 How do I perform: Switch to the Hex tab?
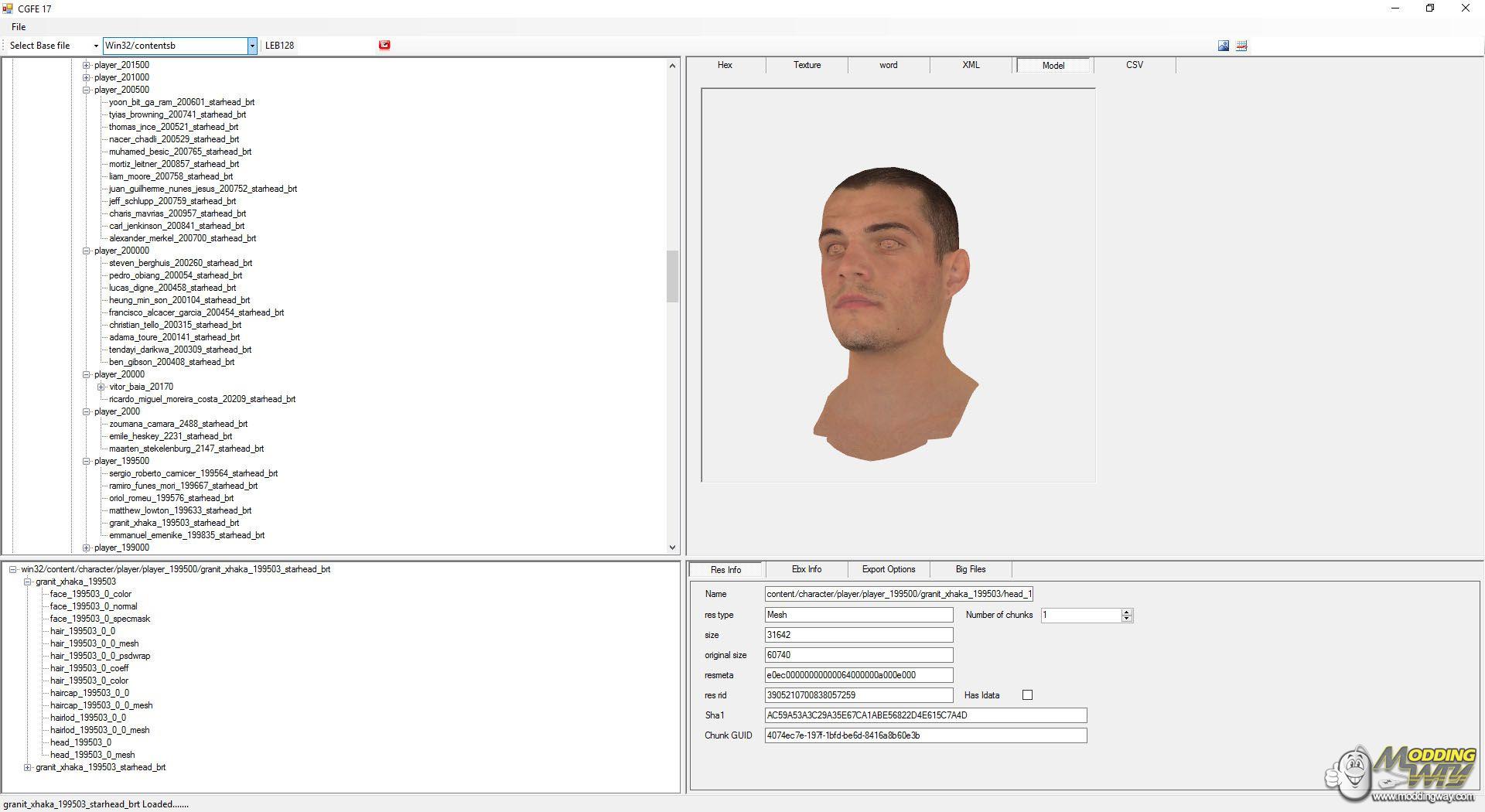(x=725, y=65)
